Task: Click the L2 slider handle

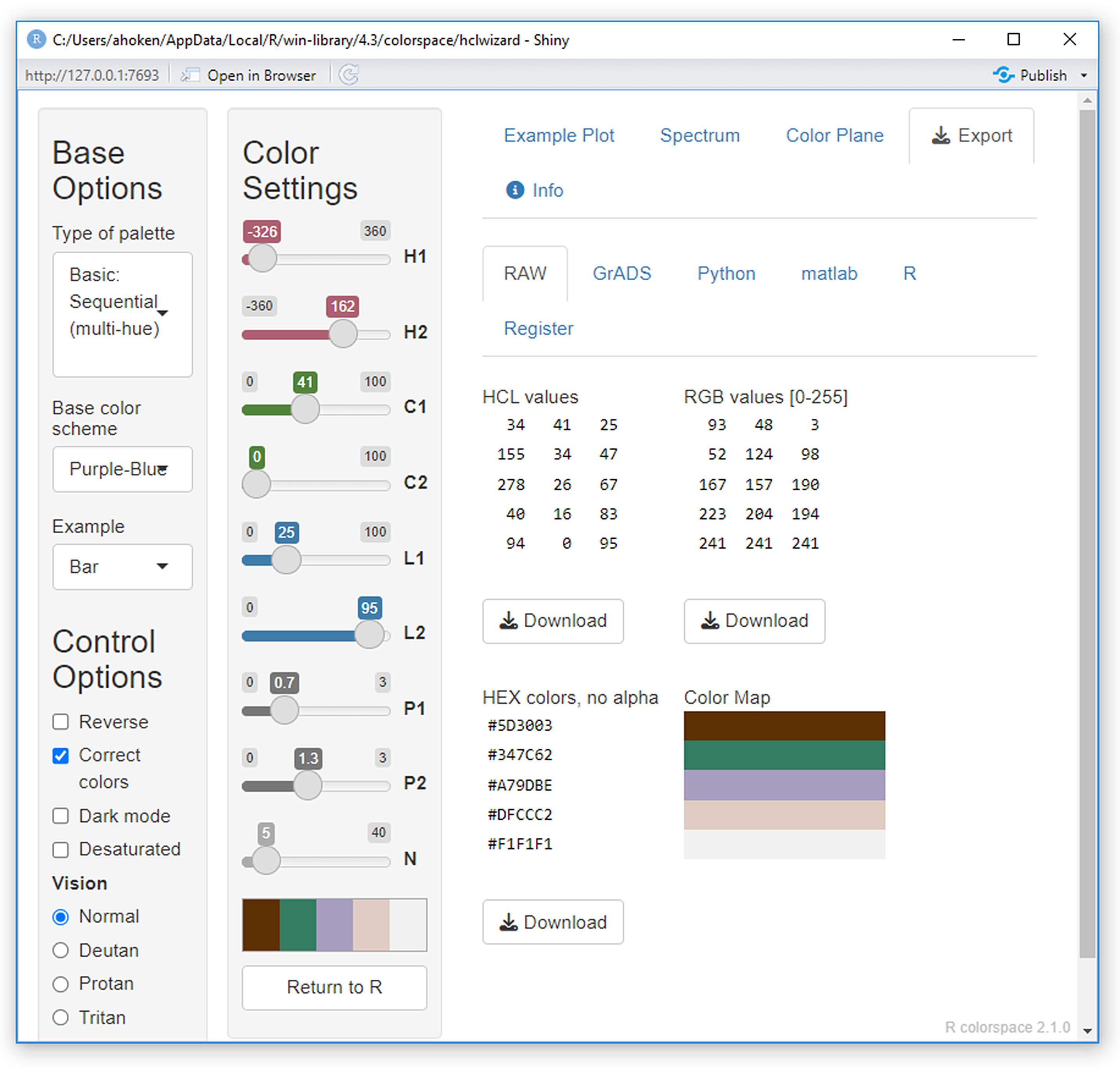Action: [369, 634]
